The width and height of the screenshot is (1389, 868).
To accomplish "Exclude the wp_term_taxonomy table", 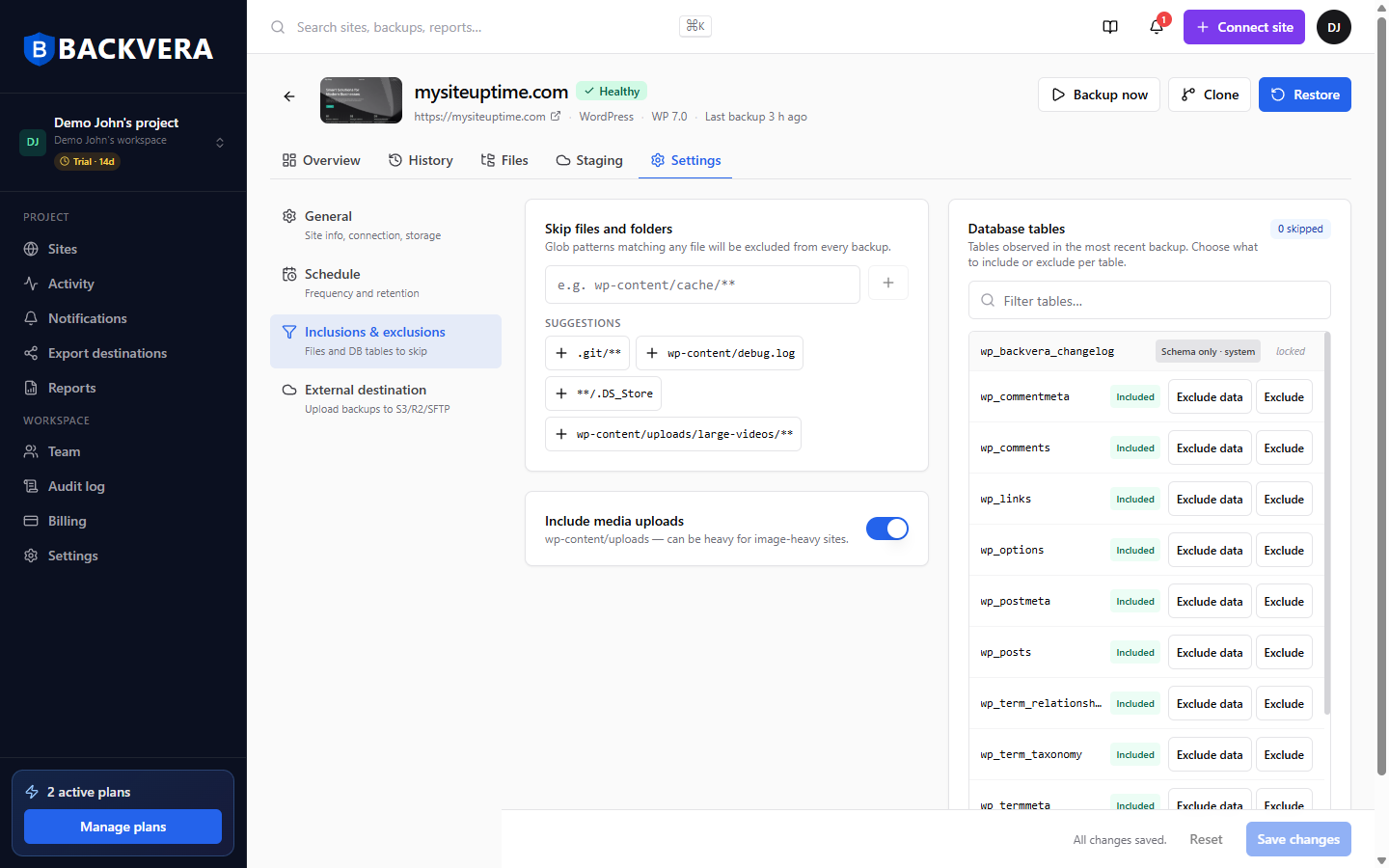I will tap(1284, 754).
